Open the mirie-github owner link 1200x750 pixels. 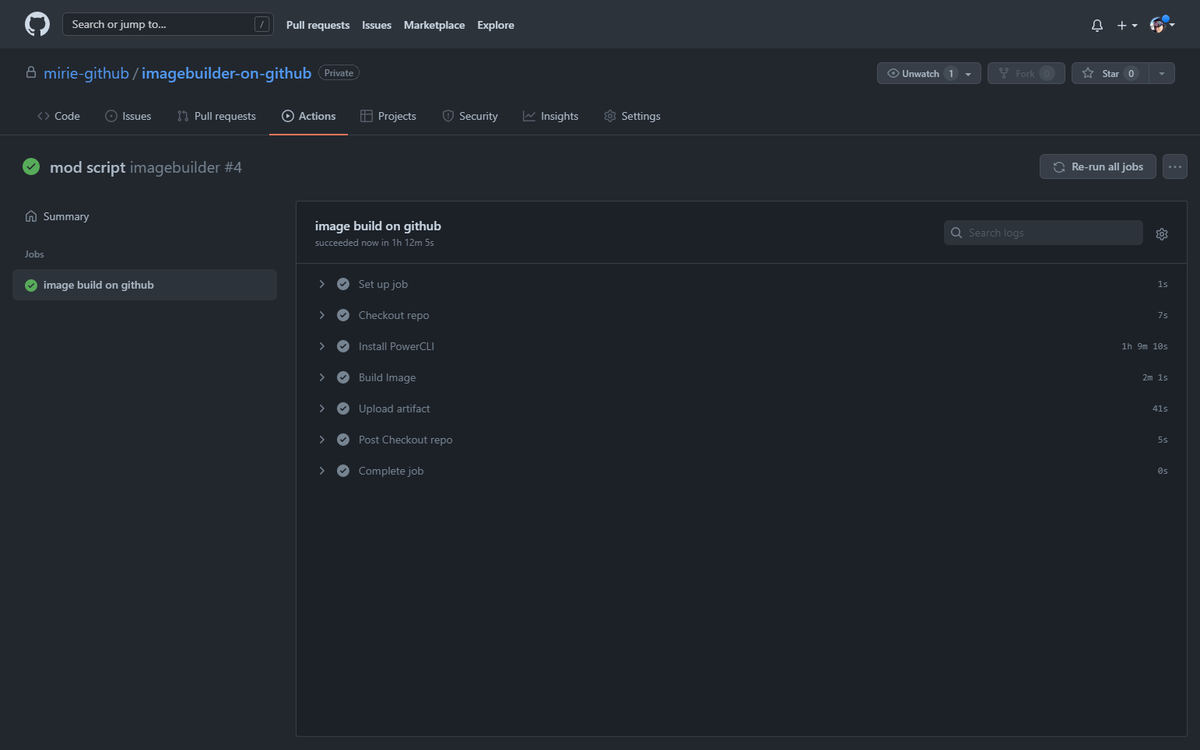(x=86, y=73)
